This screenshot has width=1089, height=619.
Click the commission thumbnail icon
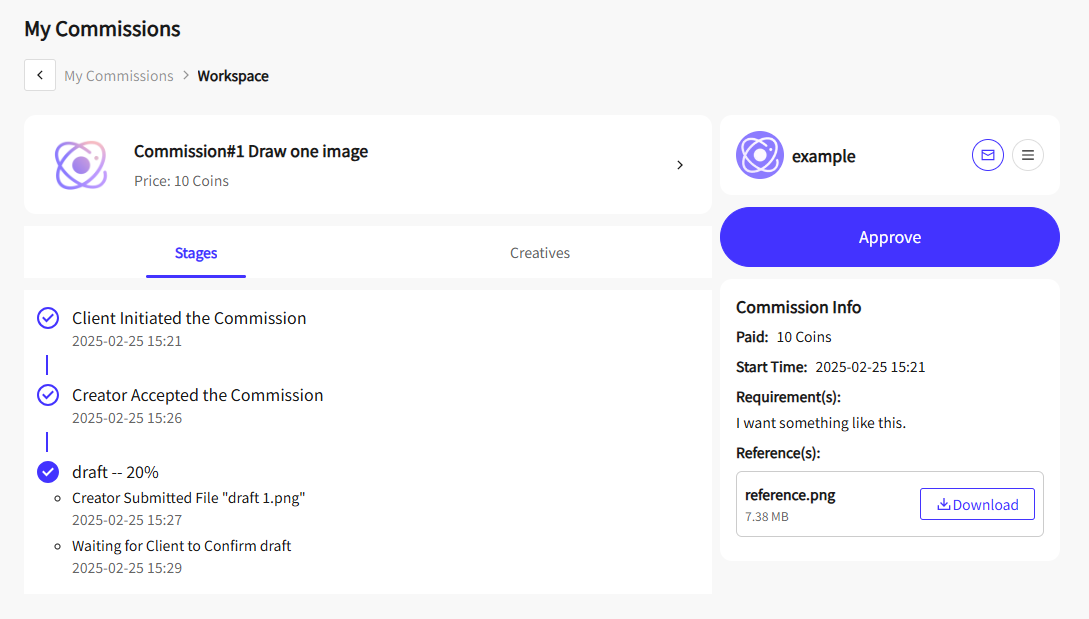tap(81, 165)
